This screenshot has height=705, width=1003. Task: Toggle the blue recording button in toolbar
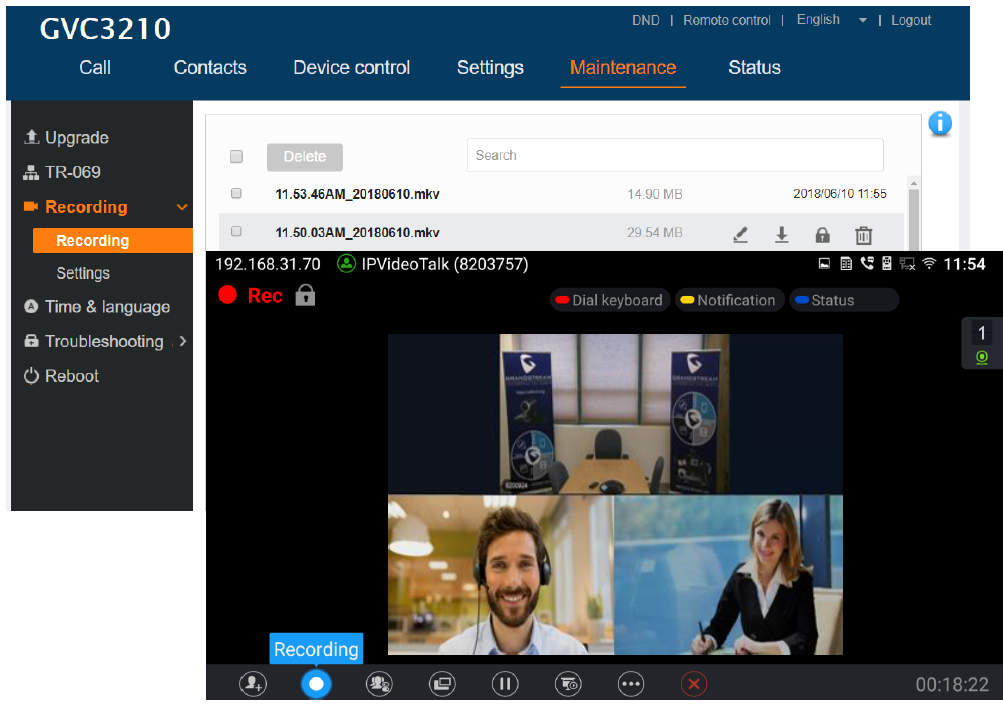coord(316,684)
